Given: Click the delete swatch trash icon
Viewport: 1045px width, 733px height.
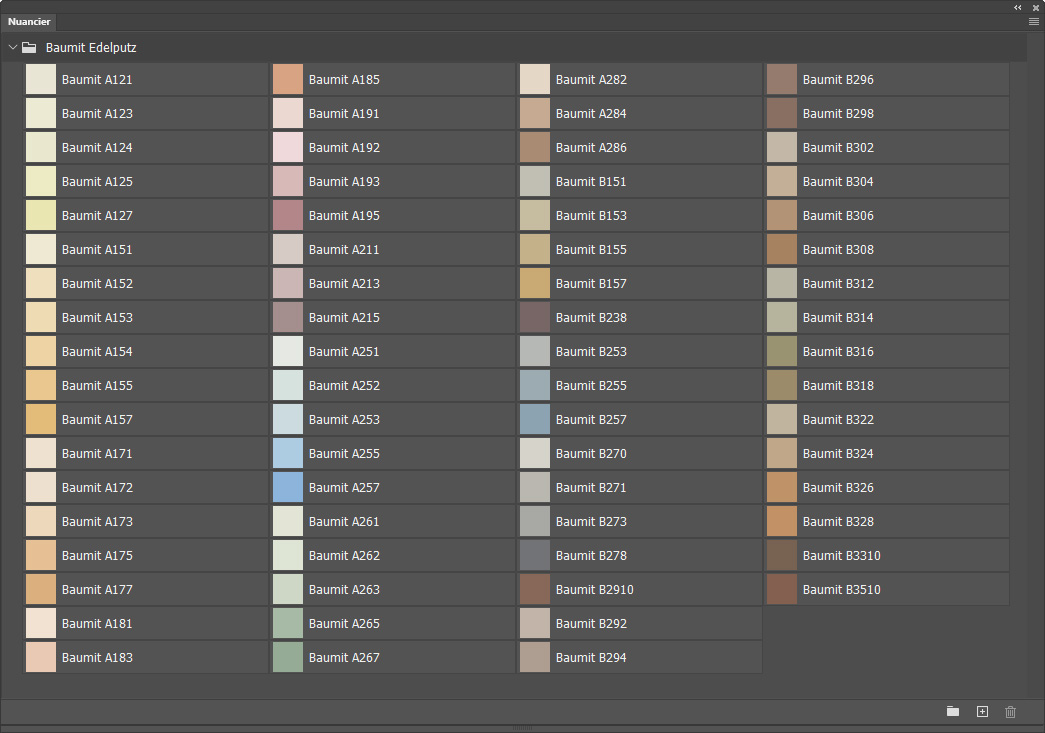Looking at the screenshot, I should pyautogui.click(x=1010, y=712).
